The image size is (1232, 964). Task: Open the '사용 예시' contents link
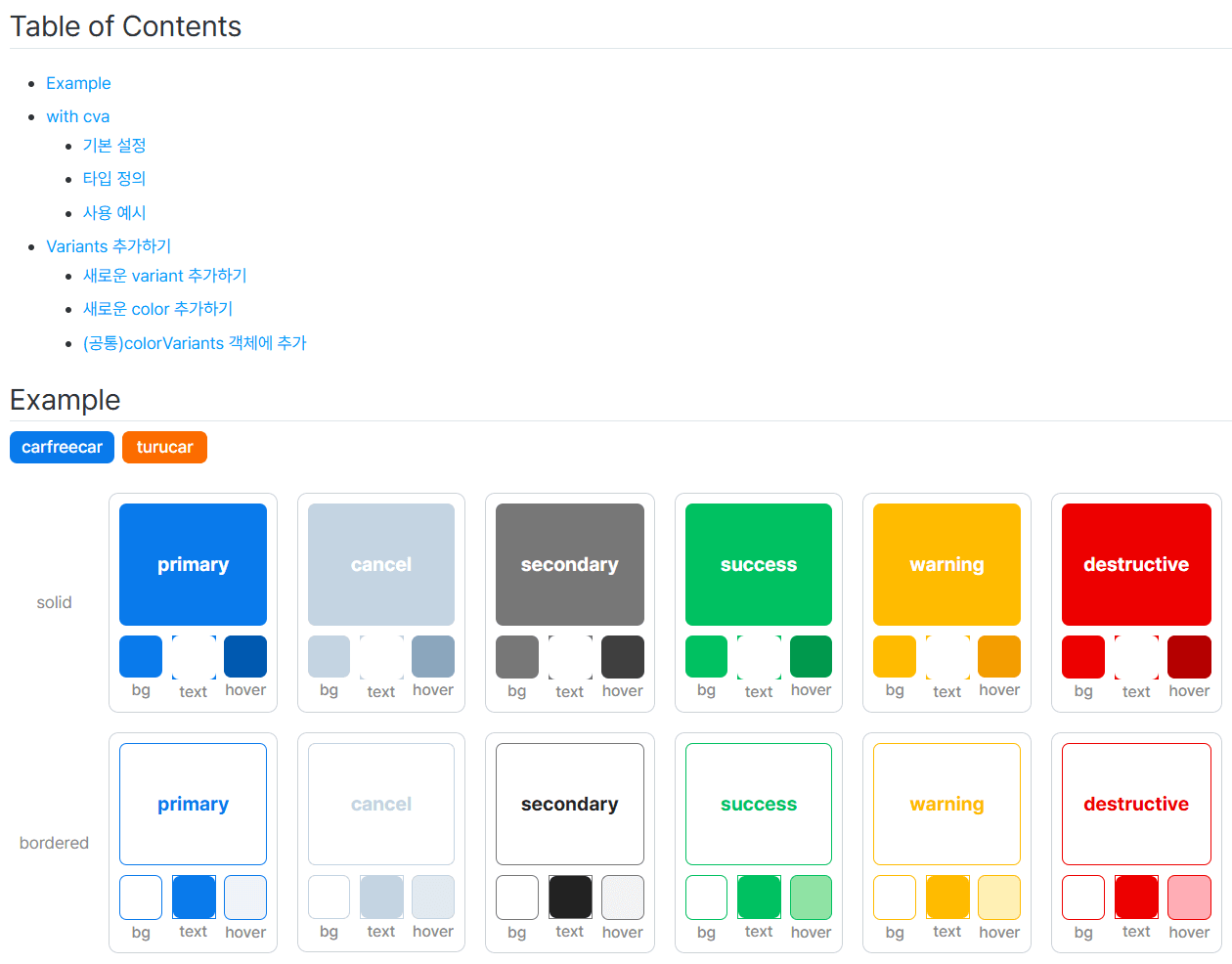pyautogui.click(x=114, y=213)
